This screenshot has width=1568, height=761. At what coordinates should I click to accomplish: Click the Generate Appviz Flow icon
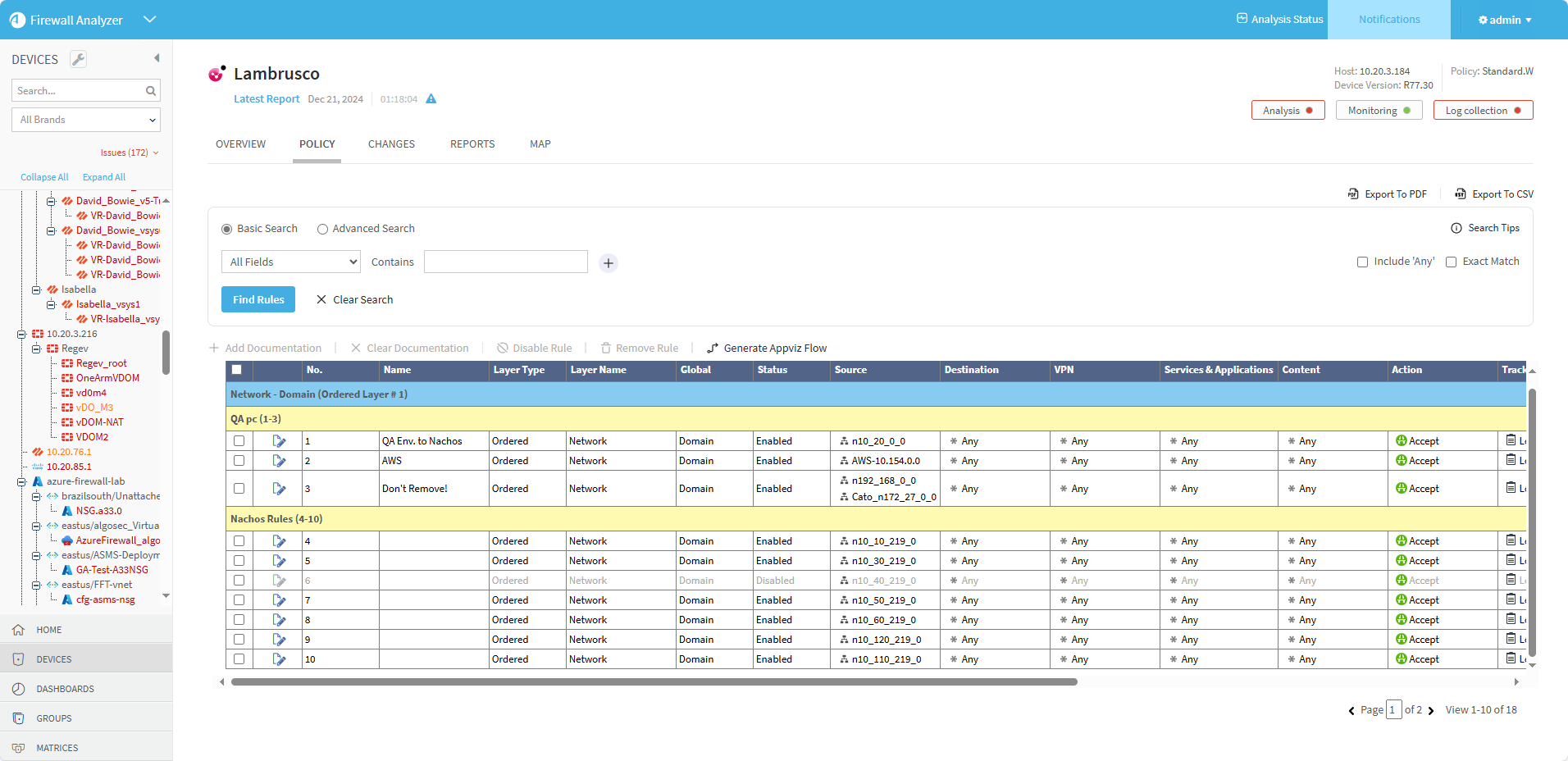click(713, 349)
